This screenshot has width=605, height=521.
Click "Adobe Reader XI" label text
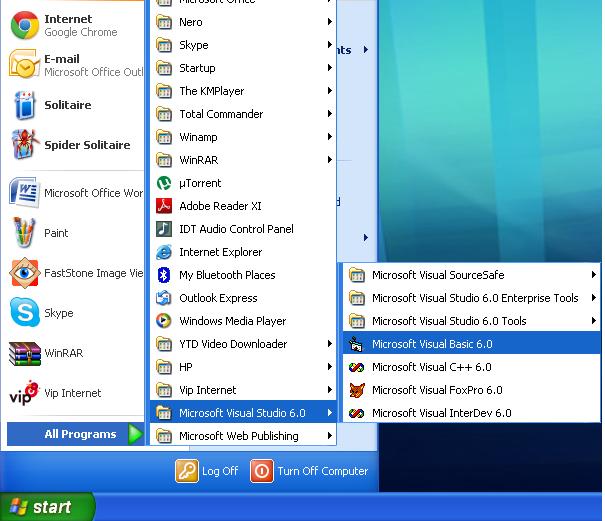tap(220, 206)
